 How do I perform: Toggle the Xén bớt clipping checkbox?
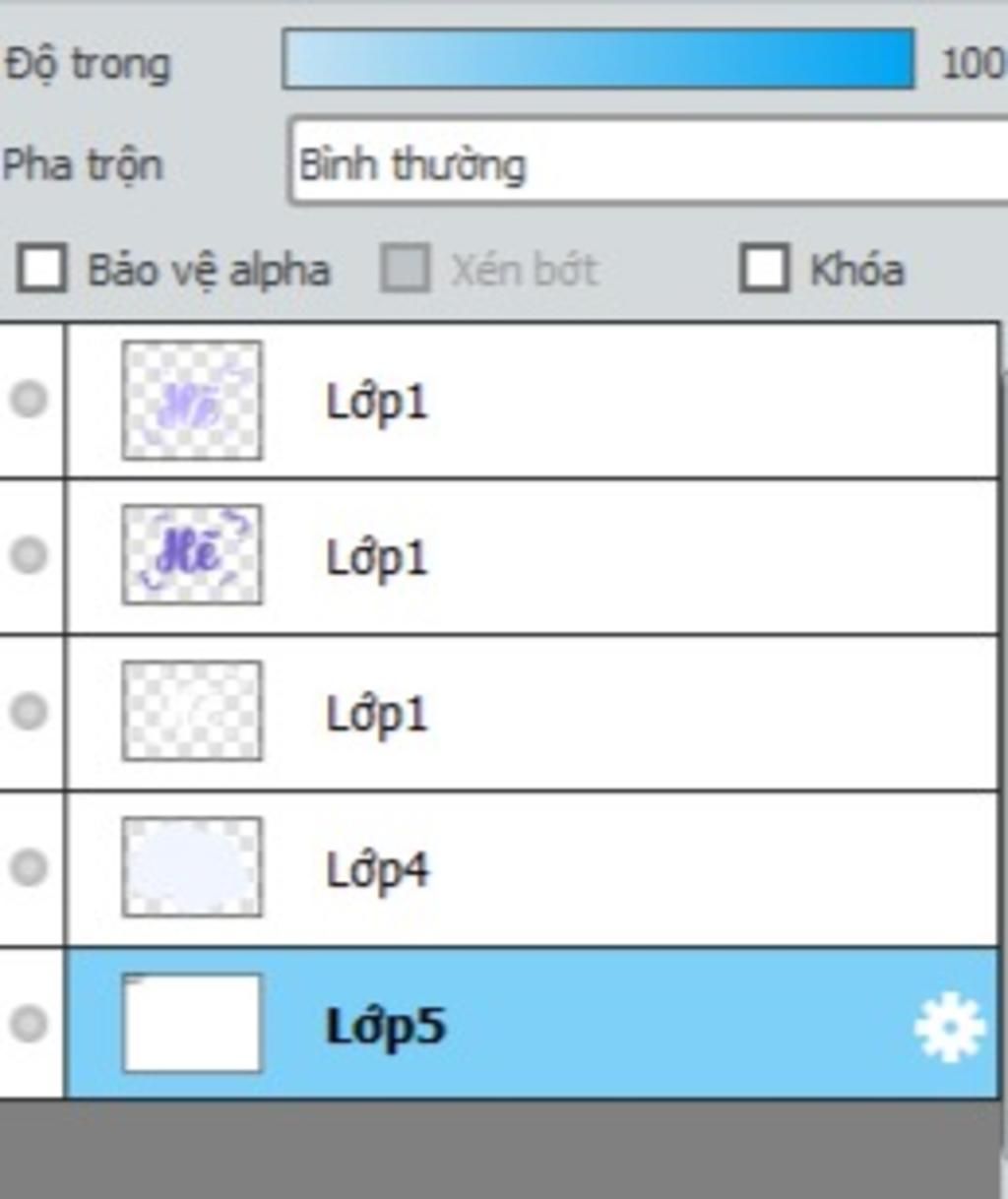tap(406, 269)
